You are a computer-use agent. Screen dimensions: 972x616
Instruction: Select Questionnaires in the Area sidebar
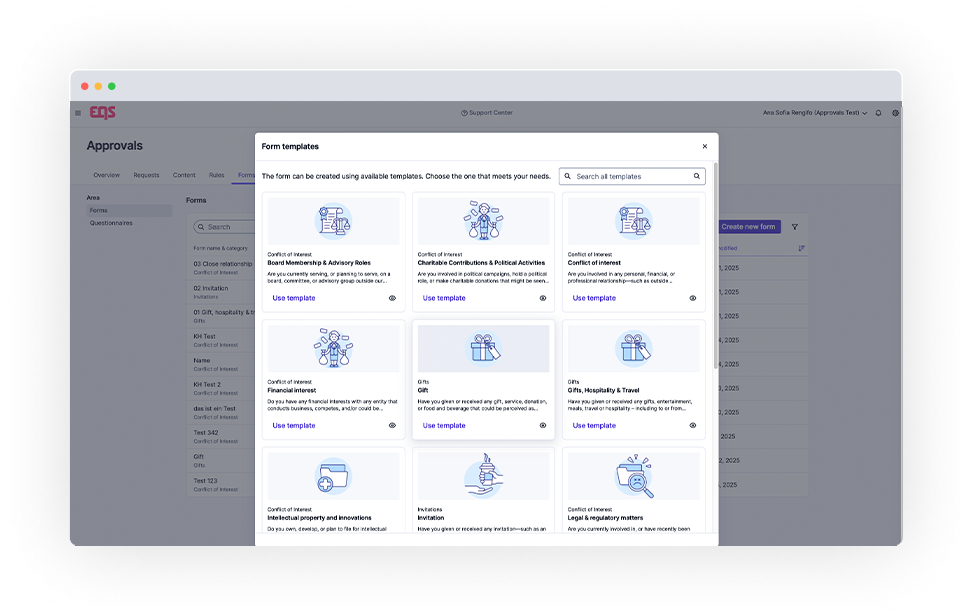[111, 223]
